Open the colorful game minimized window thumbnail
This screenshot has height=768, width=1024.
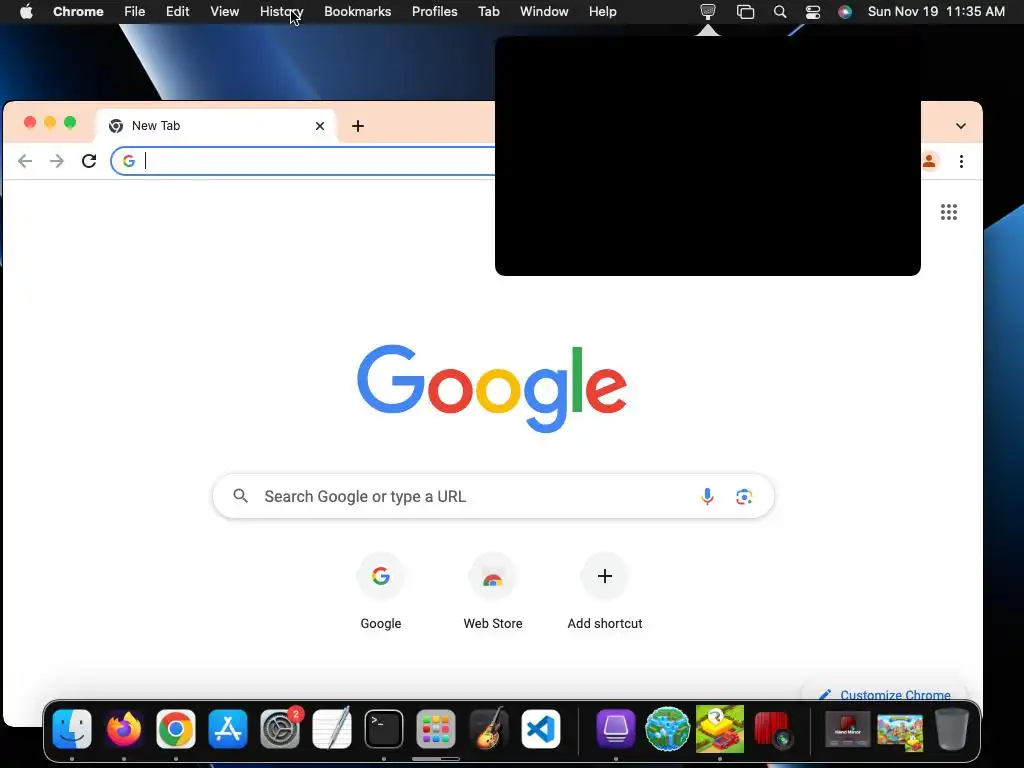point(900,732)
